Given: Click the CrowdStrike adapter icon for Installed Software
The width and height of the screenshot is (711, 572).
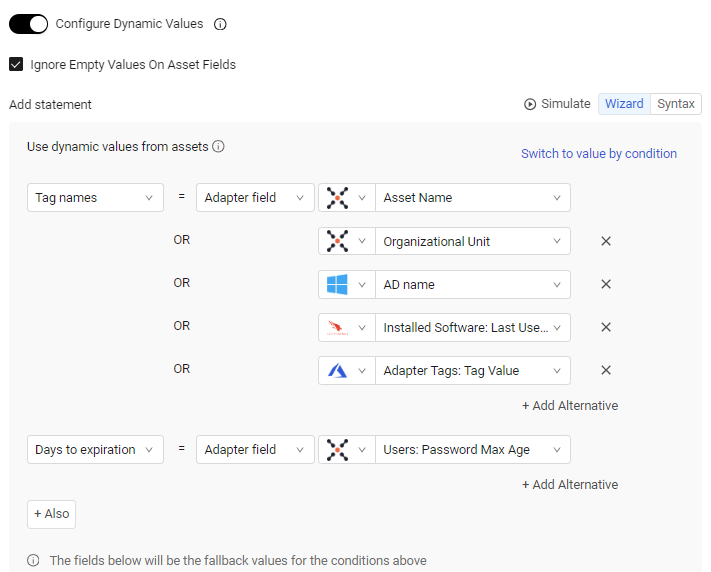Looking at the screenshot, I should [x=337, y=327].
